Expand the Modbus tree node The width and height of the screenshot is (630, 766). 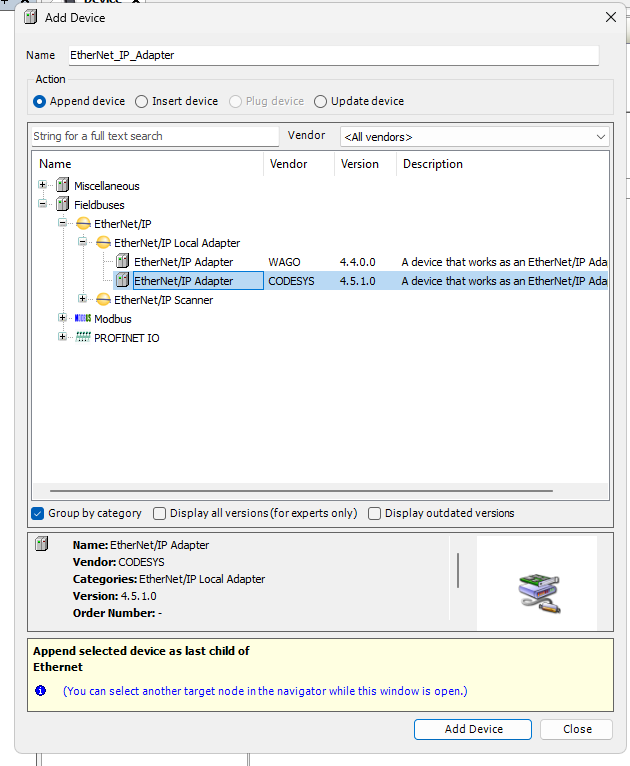click(x=63, y=318)
